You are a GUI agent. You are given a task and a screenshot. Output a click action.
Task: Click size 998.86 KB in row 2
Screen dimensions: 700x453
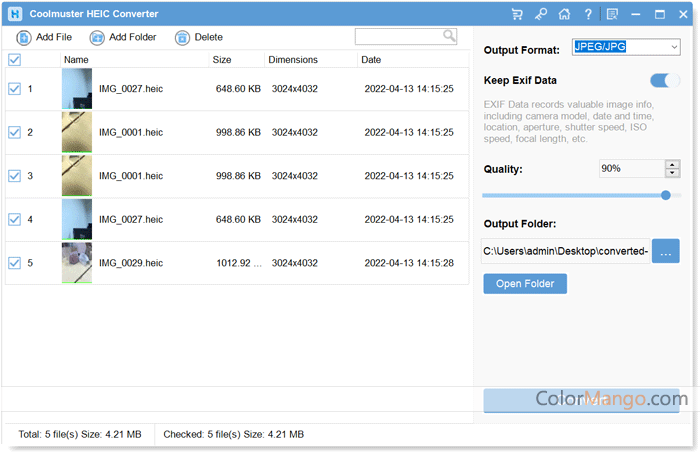(238, 132)
